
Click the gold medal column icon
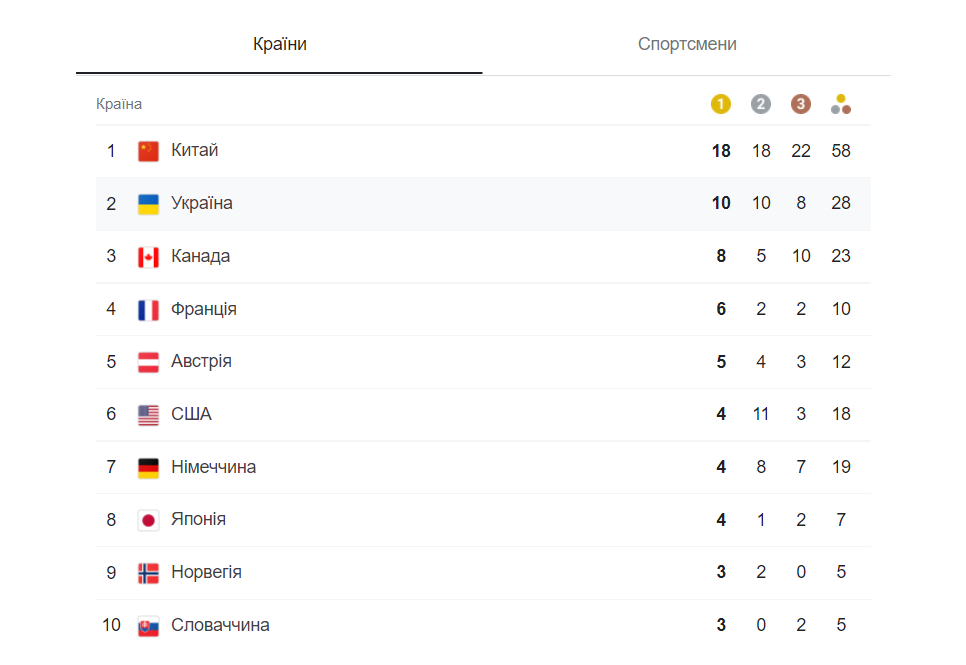[721, 104]
